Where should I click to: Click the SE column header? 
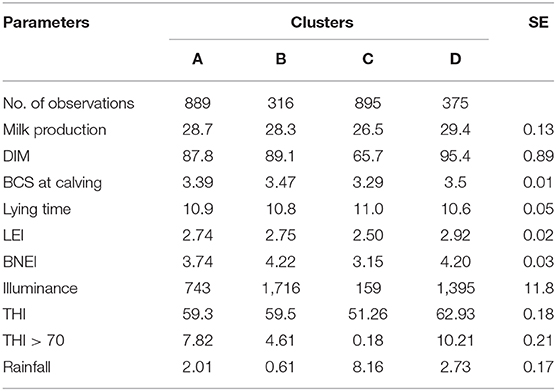point(538,23)
